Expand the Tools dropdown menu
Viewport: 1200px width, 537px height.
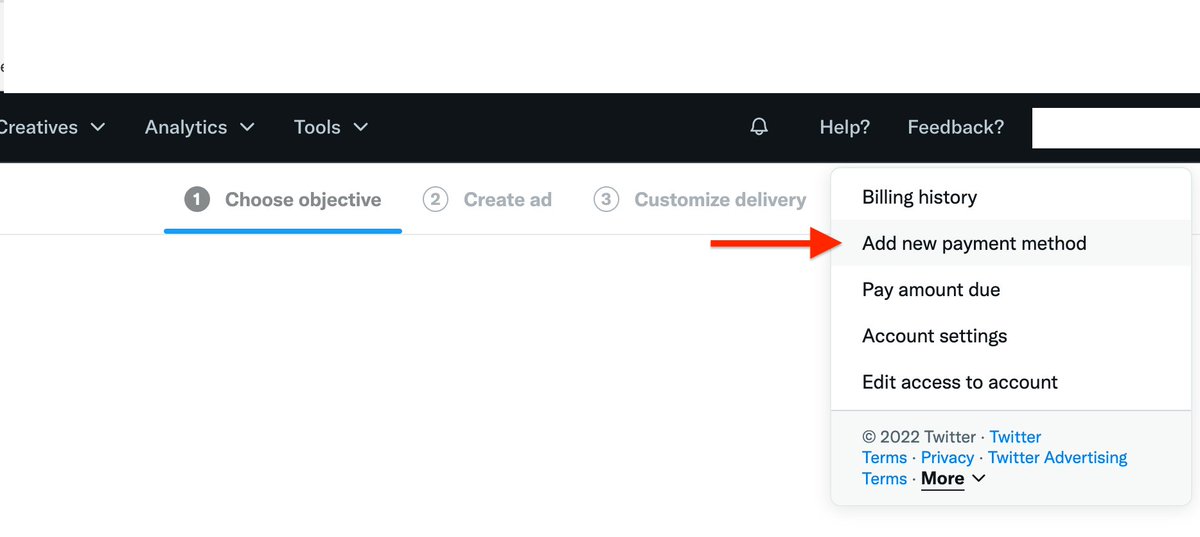(331, 127)
